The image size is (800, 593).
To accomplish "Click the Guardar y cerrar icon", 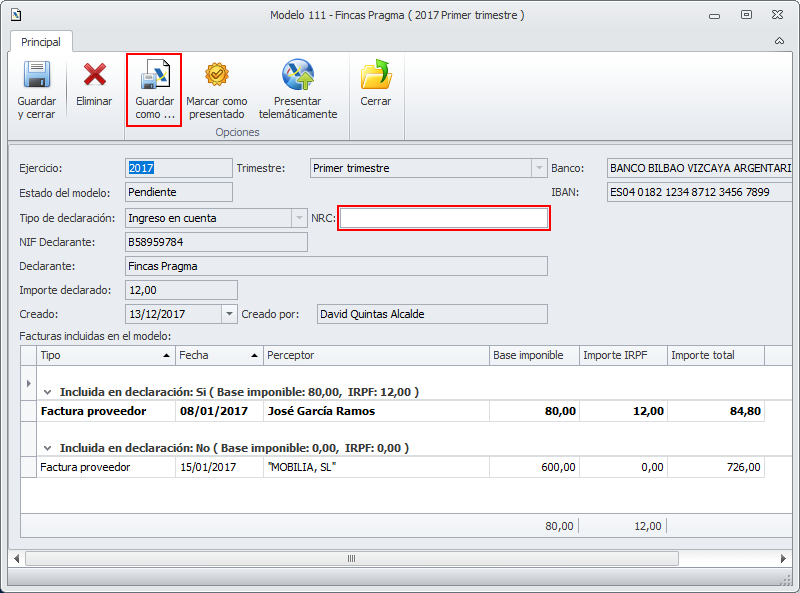I will (x=37, y=76).
